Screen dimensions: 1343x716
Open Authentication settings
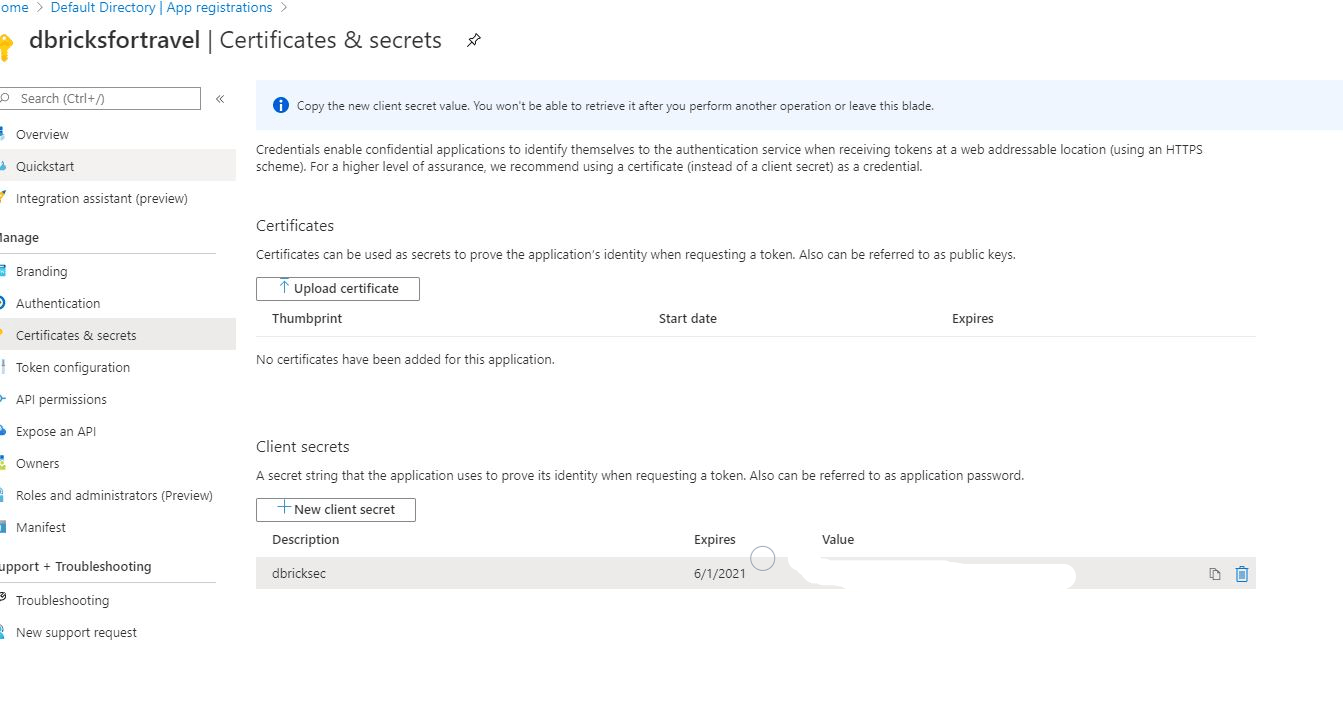click(x=58, y=304)
